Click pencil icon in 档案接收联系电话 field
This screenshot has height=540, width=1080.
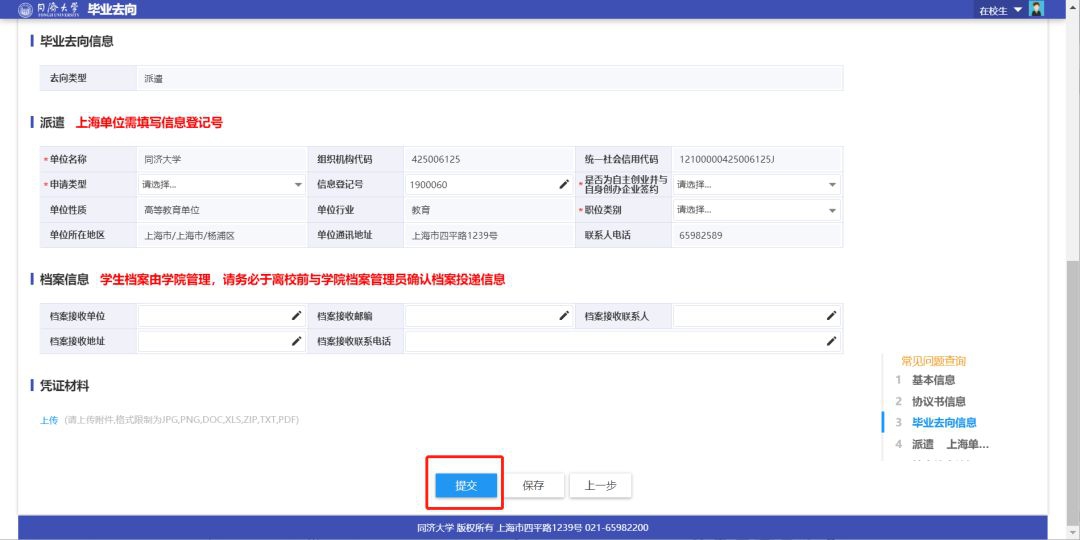click(831, 341)
